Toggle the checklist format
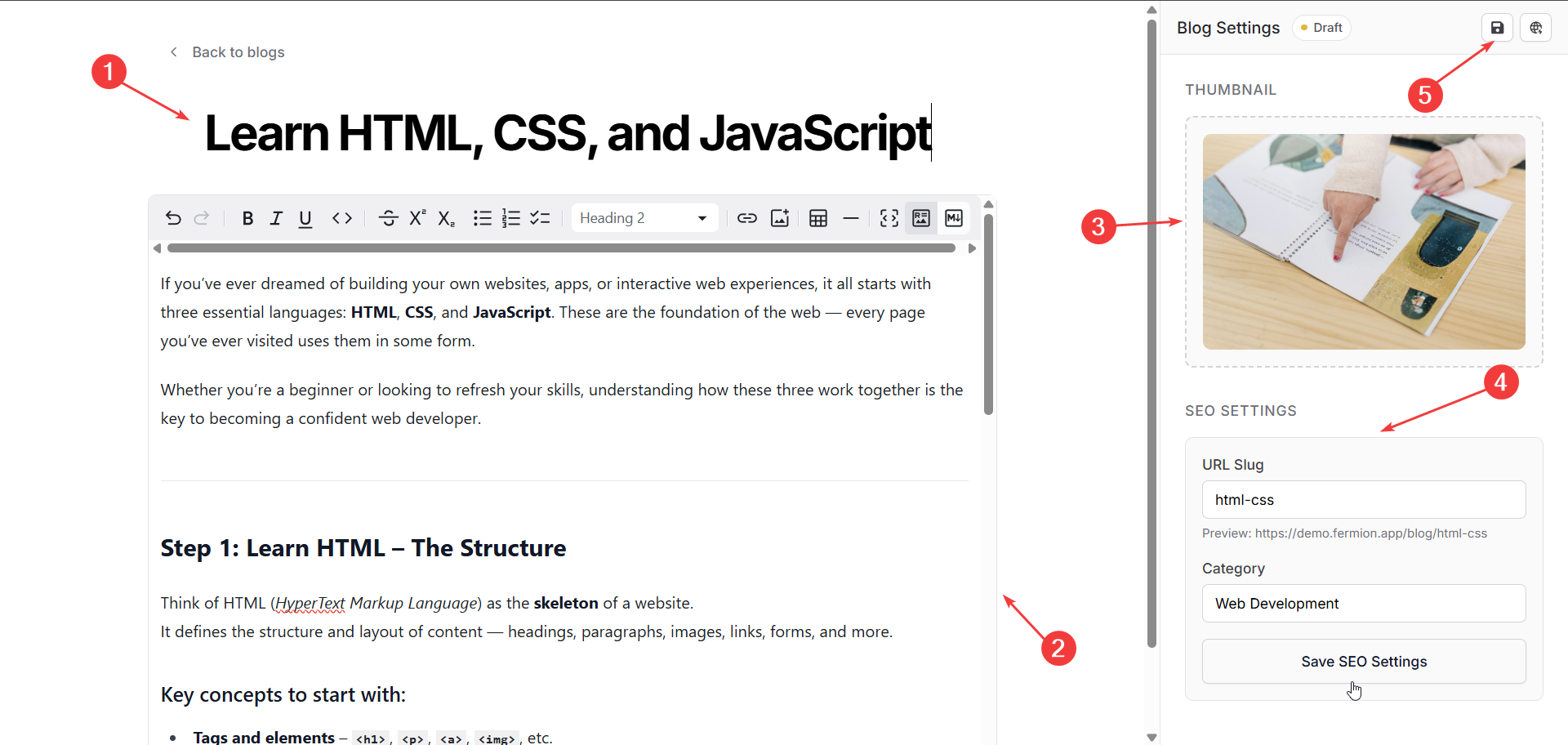The image size is (1568, 745). pyautogui.click(x=540, y=218)
